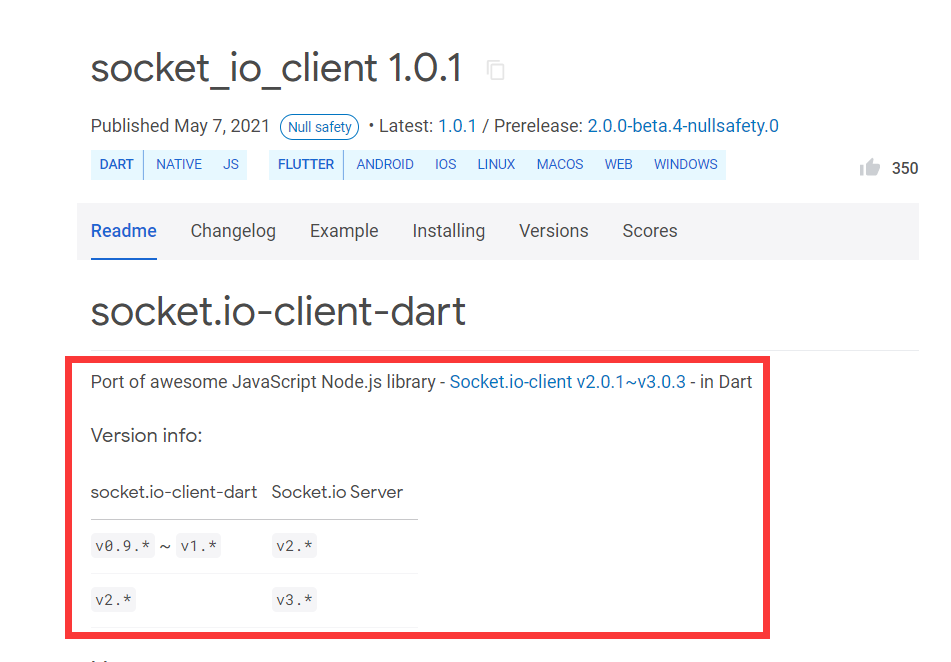Follow the Socket.io-client v2.0.1~v3.0.3 link
The image size is (951, 662).
pyautogui.click(x=568, y=382)
